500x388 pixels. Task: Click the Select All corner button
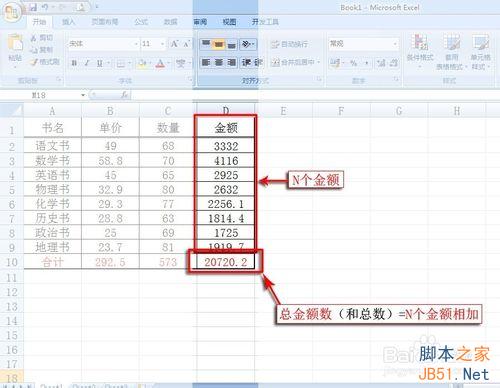point(12,110)
